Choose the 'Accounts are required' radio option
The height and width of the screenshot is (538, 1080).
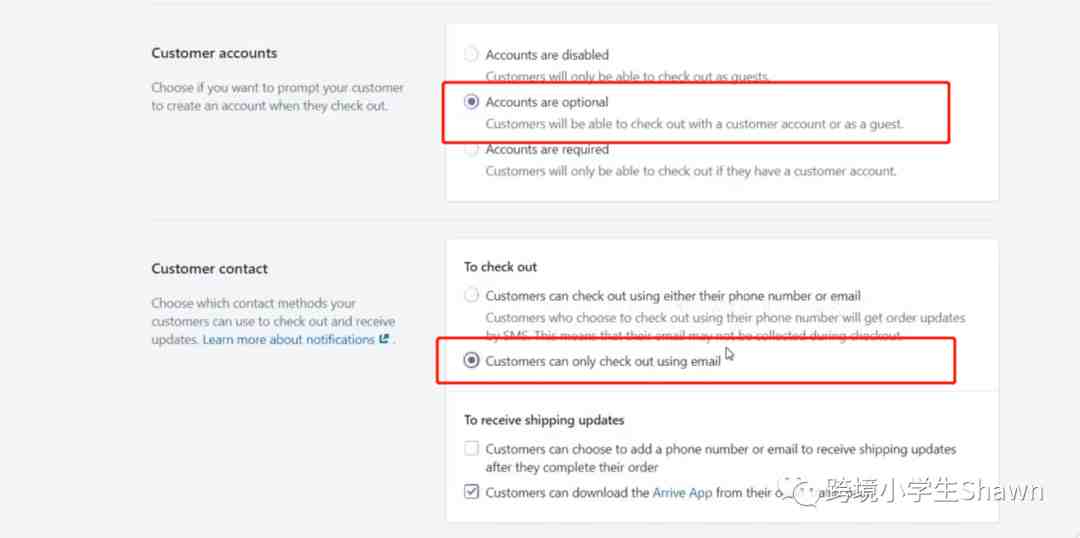pyautogui.click(x=471, y=150)
